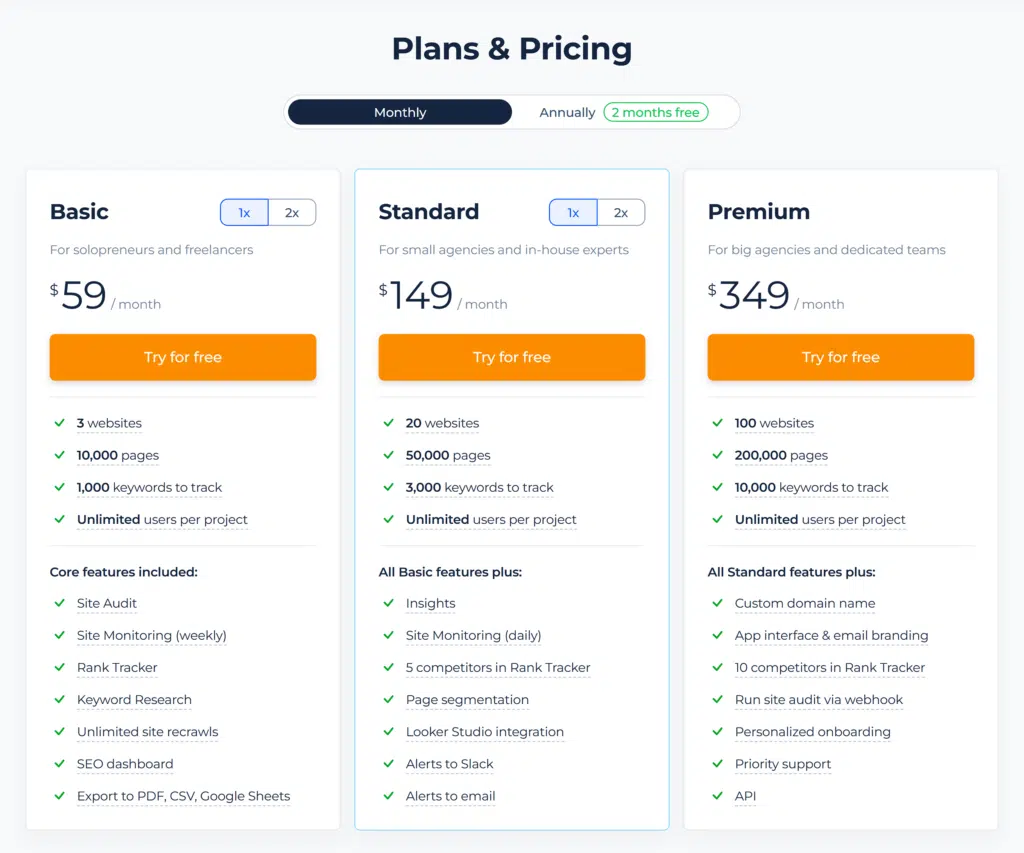1024x853 pixels.
Task: Click checkmark next to Custom domain name
Action: tap(718, 603)
